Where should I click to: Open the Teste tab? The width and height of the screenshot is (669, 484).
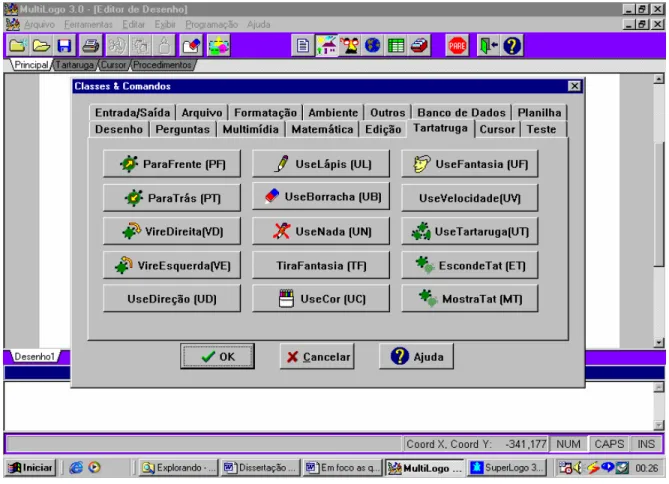coord(541,129)
